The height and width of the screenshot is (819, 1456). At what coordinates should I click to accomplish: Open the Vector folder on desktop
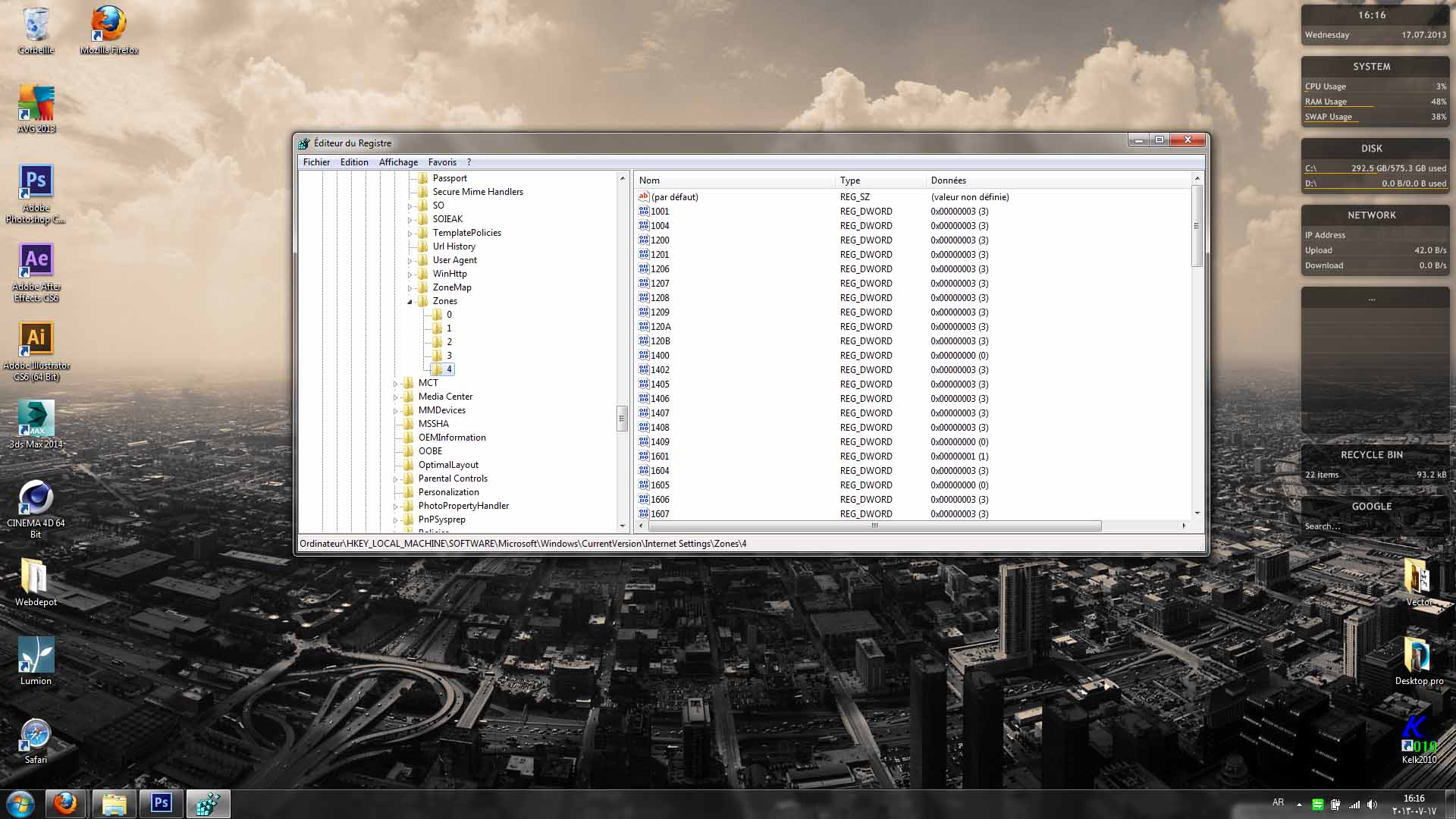1419,582
